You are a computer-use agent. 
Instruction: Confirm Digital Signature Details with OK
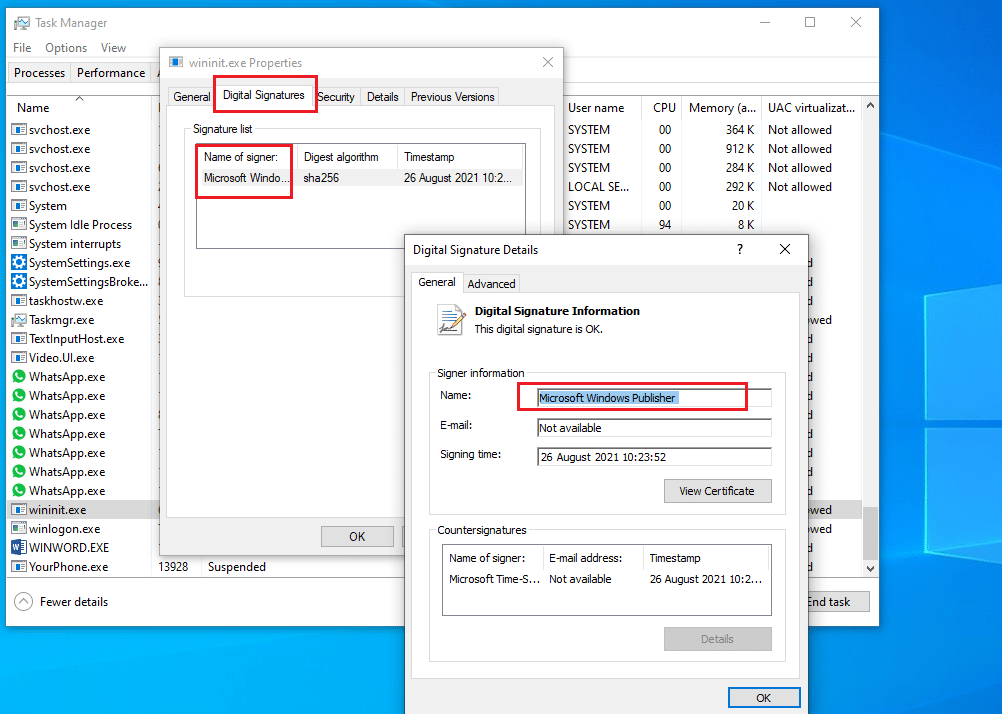pyautogui.click(x=764, y=698)
